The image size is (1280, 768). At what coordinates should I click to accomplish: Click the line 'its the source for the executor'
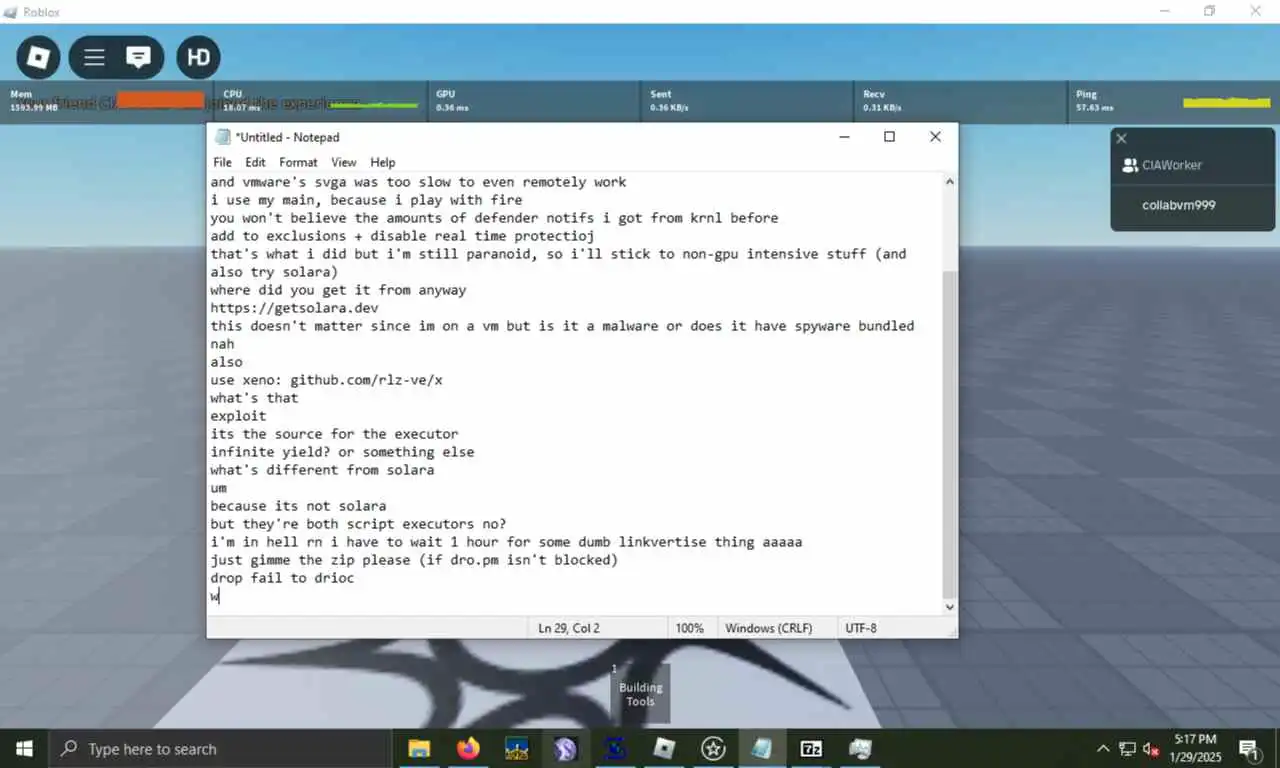pyautogui.click(x=334, y=434)
